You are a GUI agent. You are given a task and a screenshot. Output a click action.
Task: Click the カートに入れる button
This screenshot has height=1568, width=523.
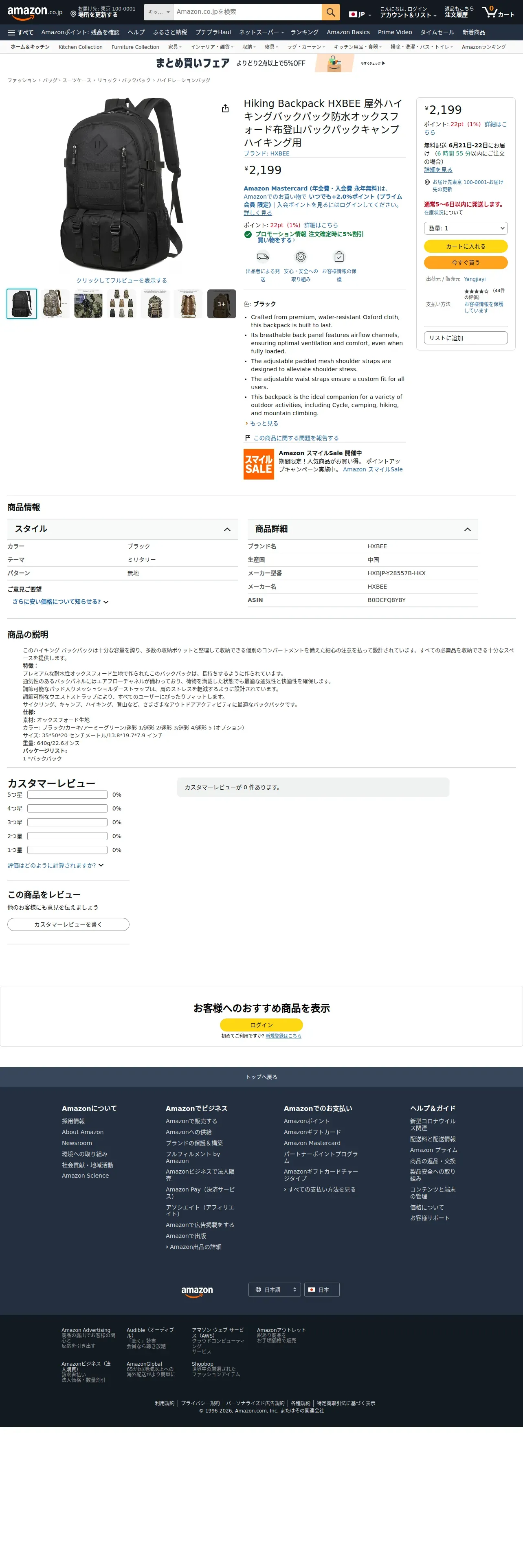coord(466,246)
